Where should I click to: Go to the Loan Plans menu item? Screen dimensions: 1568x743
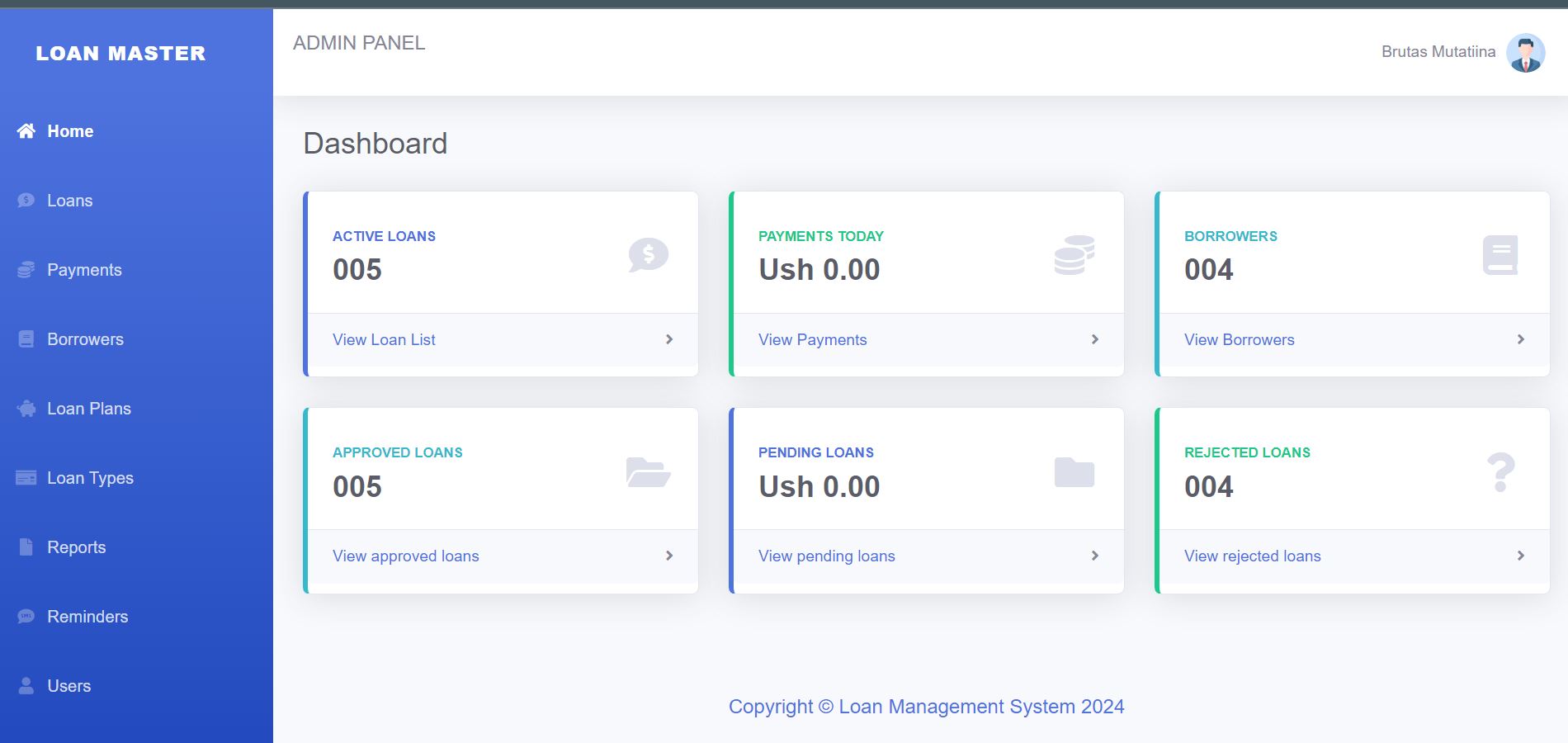(x=89, y=409)
